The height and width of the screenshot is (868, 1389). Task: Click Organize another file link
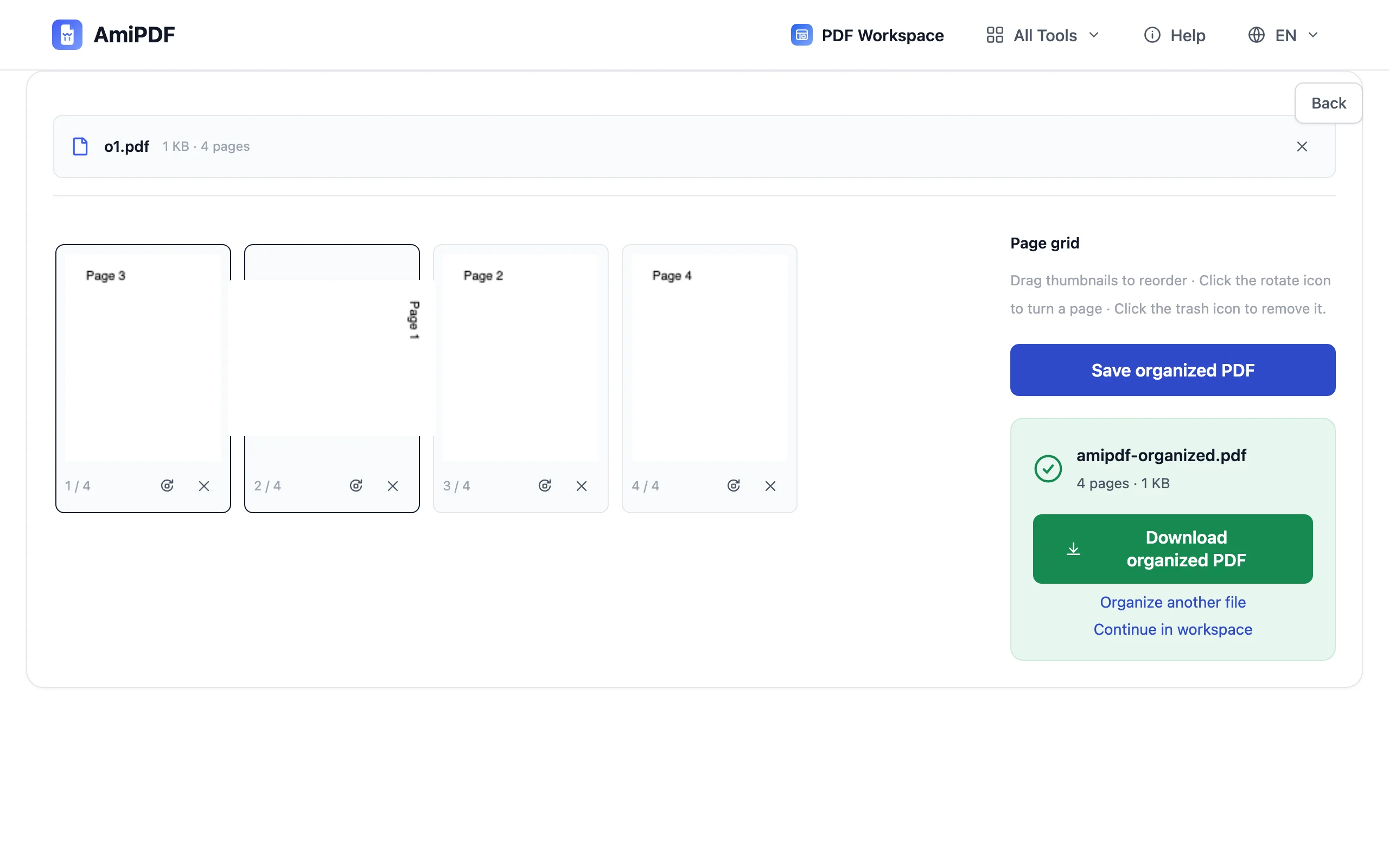[1173, 602]
